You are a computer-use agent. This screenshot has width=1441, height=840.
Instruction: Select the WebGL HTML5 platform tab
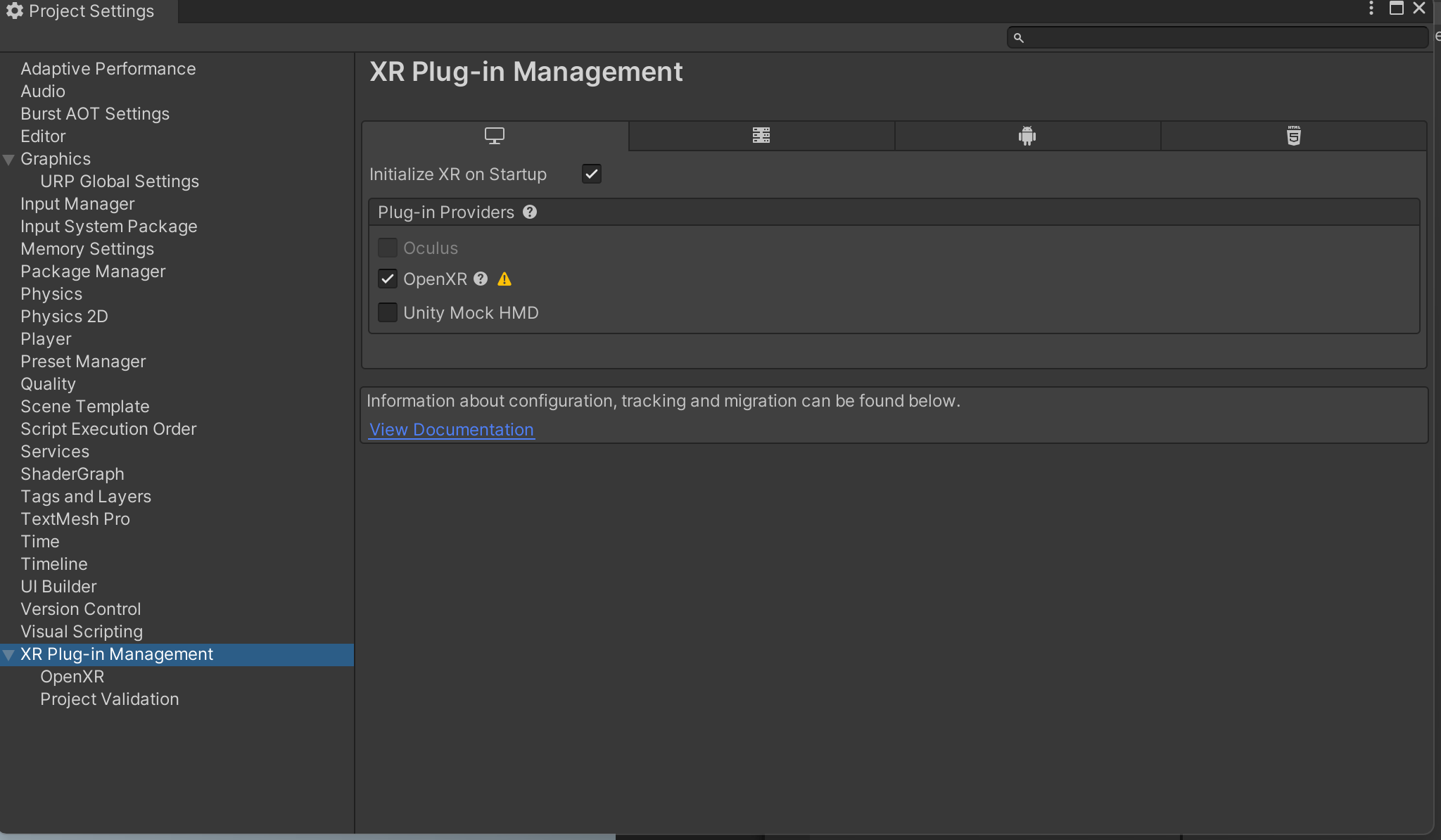click(x=1293, y=136)
